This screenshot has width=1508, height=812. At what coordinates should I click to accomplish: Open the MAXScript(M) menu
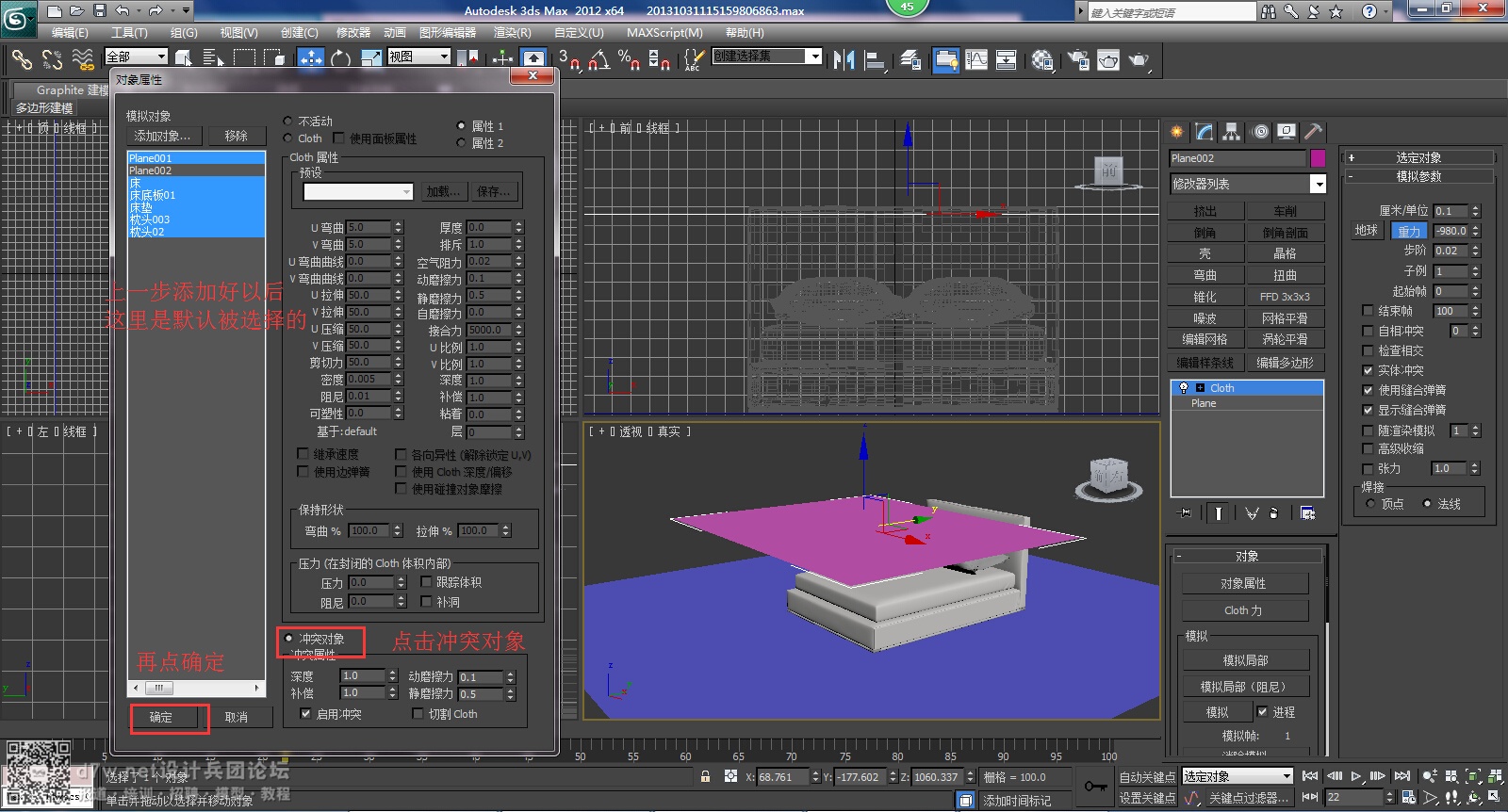tap(664, 32)
